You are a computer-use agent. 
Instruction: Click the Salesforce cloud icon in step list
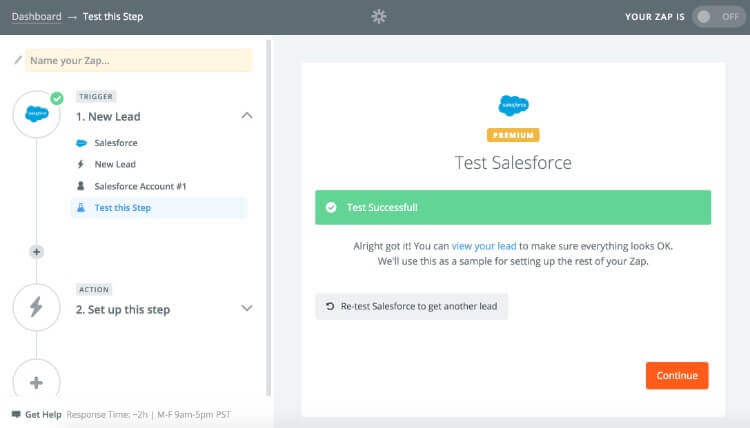tap(81, 143)
